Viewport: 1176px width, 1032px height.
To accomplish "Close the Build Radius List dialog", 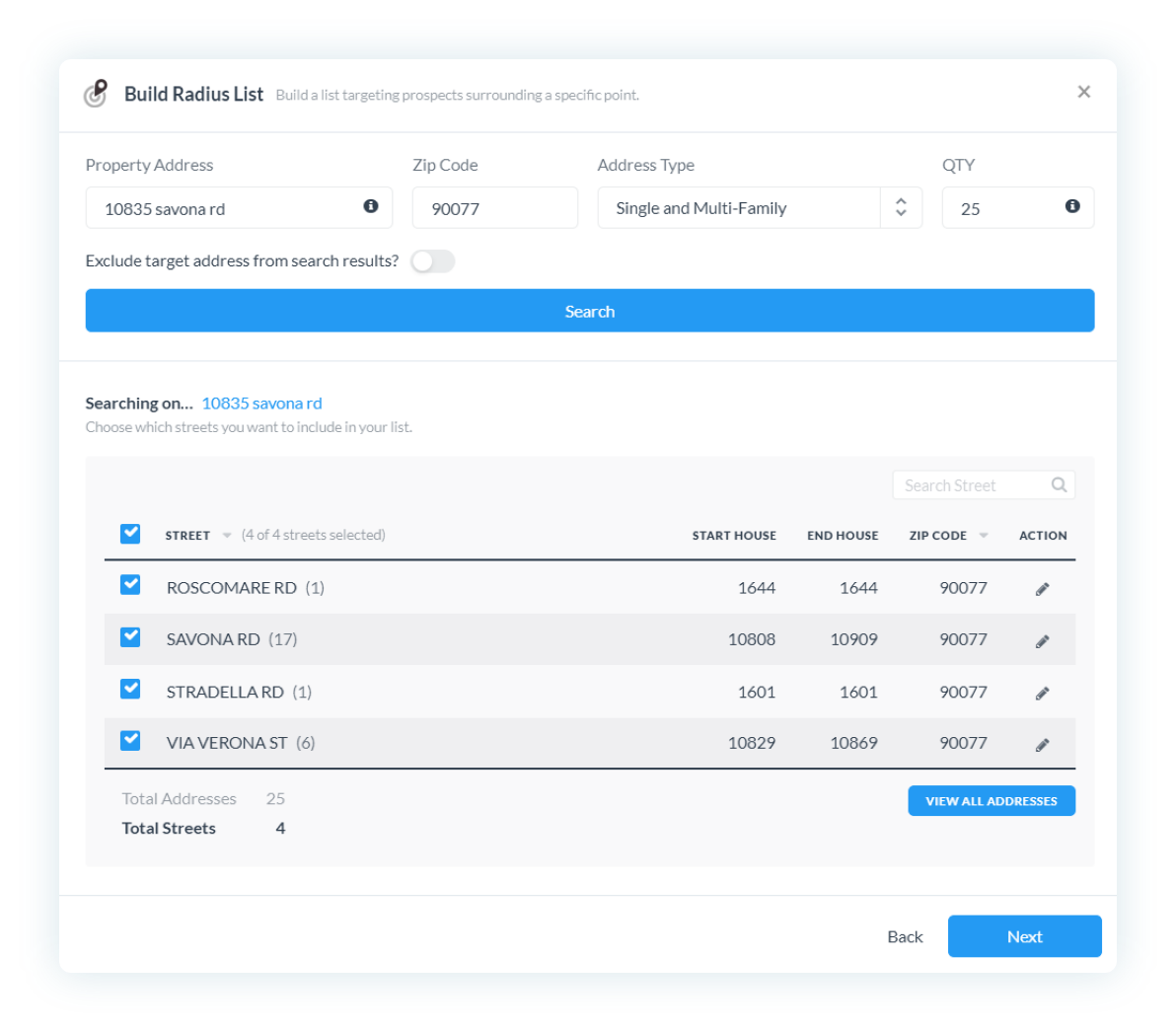I will 1083,92.
